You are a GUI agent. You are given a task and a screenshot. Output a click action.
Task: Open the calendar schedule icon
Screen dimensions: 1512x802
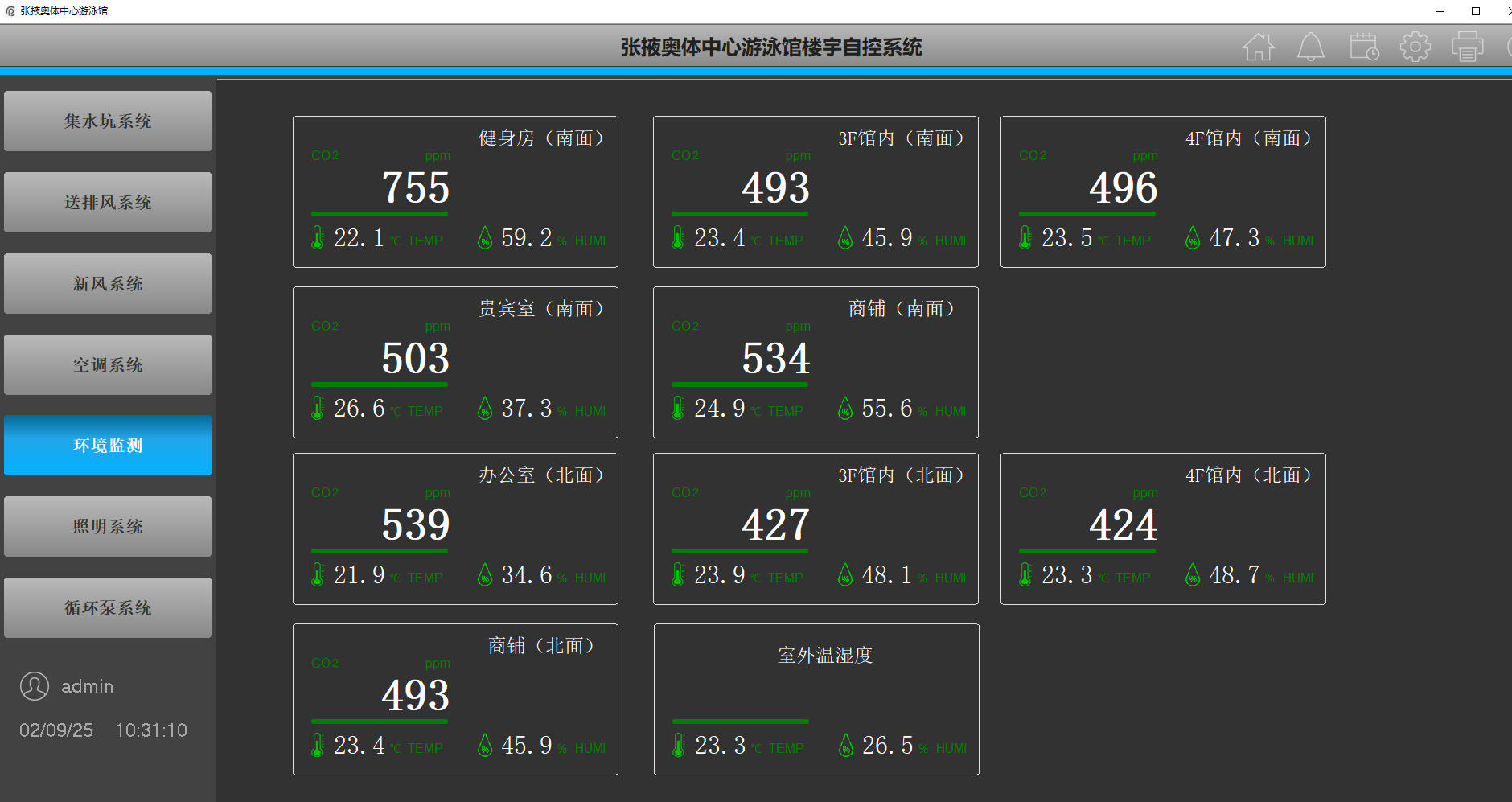[1363, 47]
